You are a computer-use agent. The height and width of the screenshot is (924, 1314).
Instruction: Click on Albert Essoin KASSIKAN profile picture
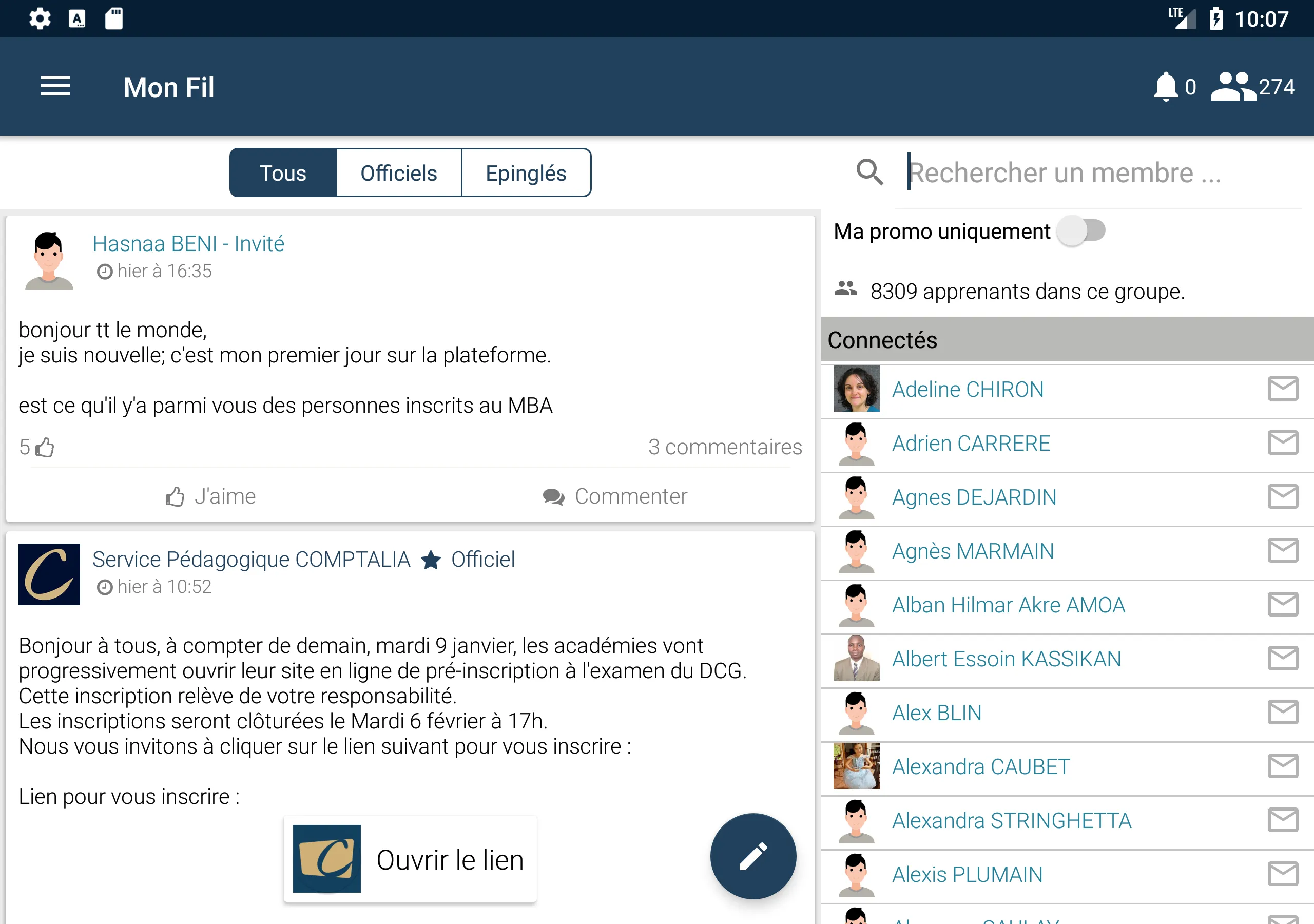(x=856, y=659)
